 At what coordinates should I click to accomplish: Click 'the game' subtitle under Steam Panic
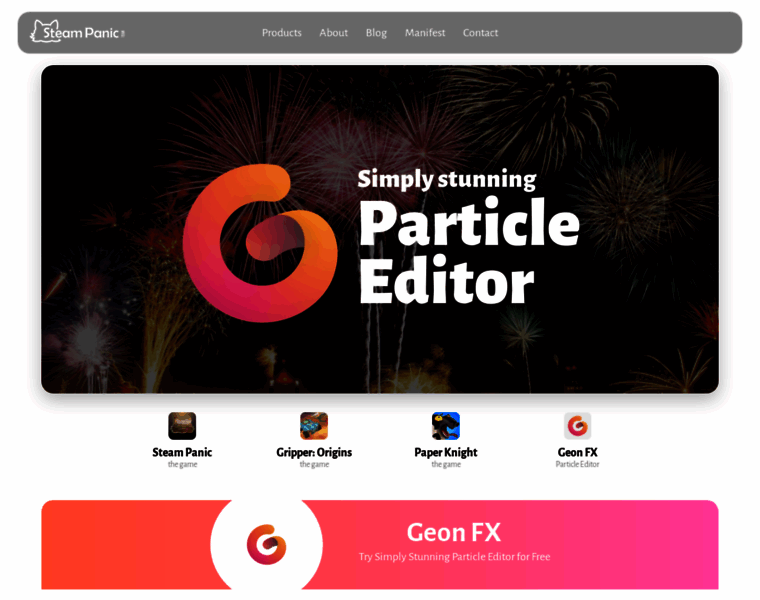(182, 464)
